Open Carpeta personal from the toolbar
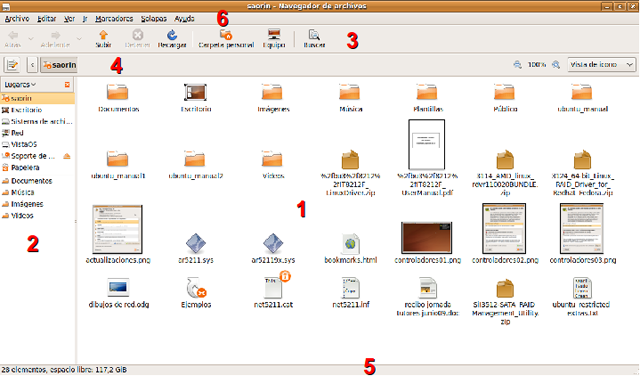This screenshot has width=640, height=384. [226, 39]
